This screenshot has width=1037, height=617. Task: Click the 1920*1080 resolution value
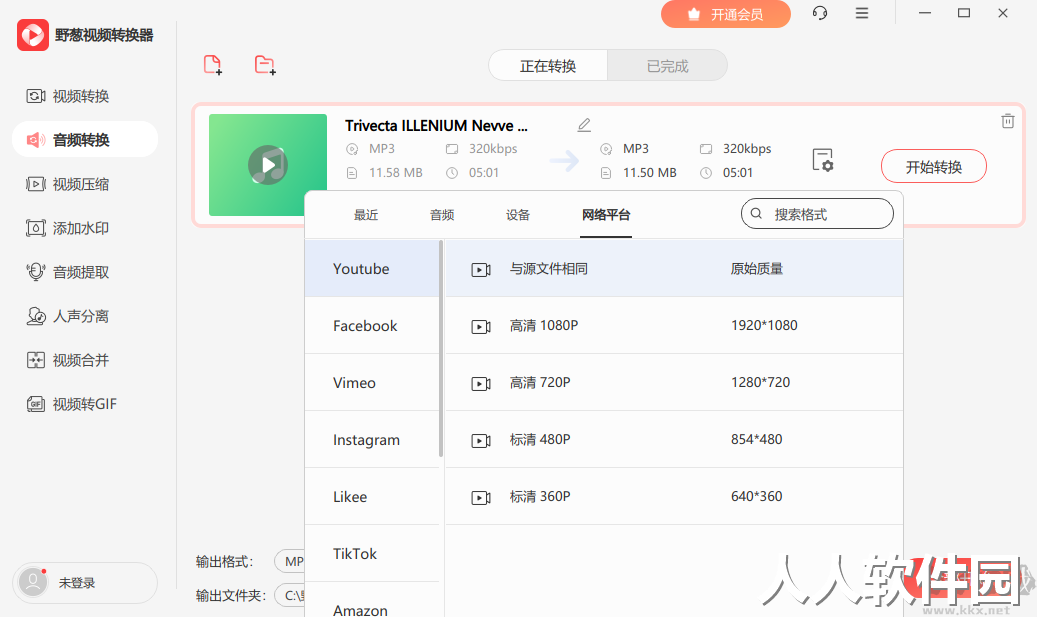(764, 325)
